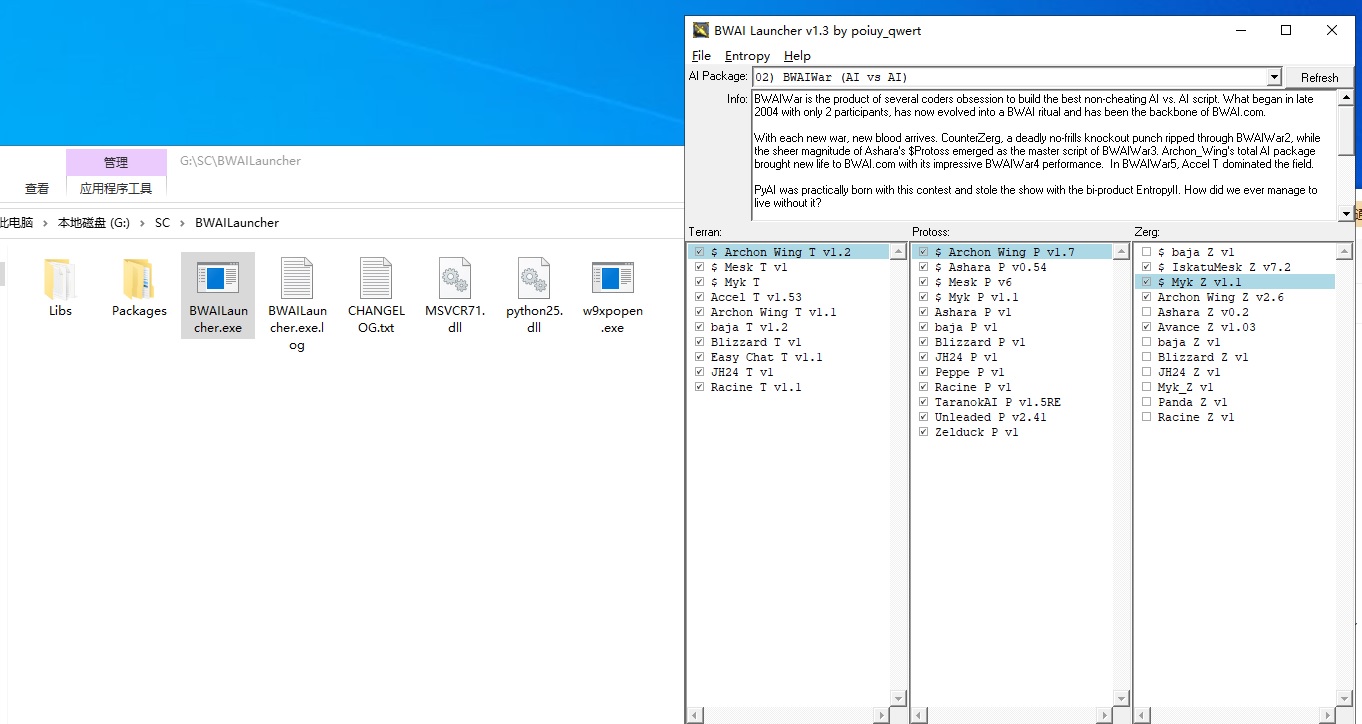
Task: Select the "baja T v1.2" entry text
Action: (749, 327)
